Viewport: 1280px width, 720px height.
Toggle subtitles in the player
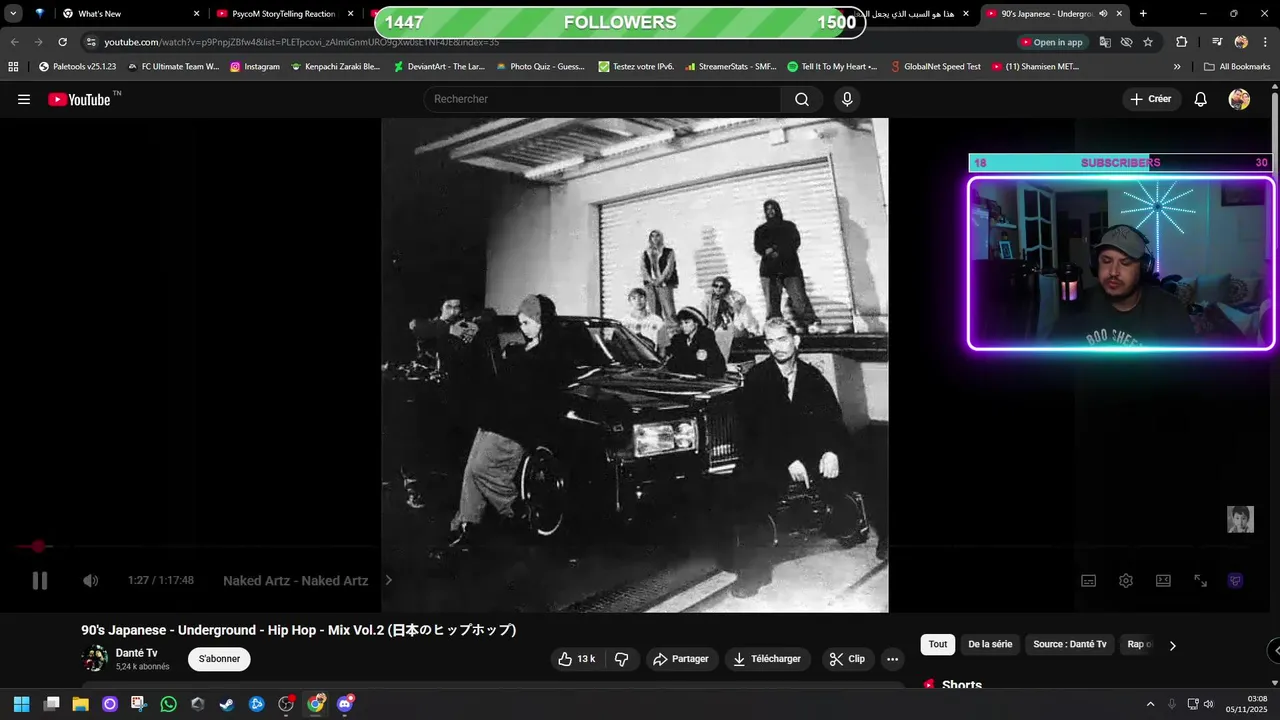point(1088,581)
